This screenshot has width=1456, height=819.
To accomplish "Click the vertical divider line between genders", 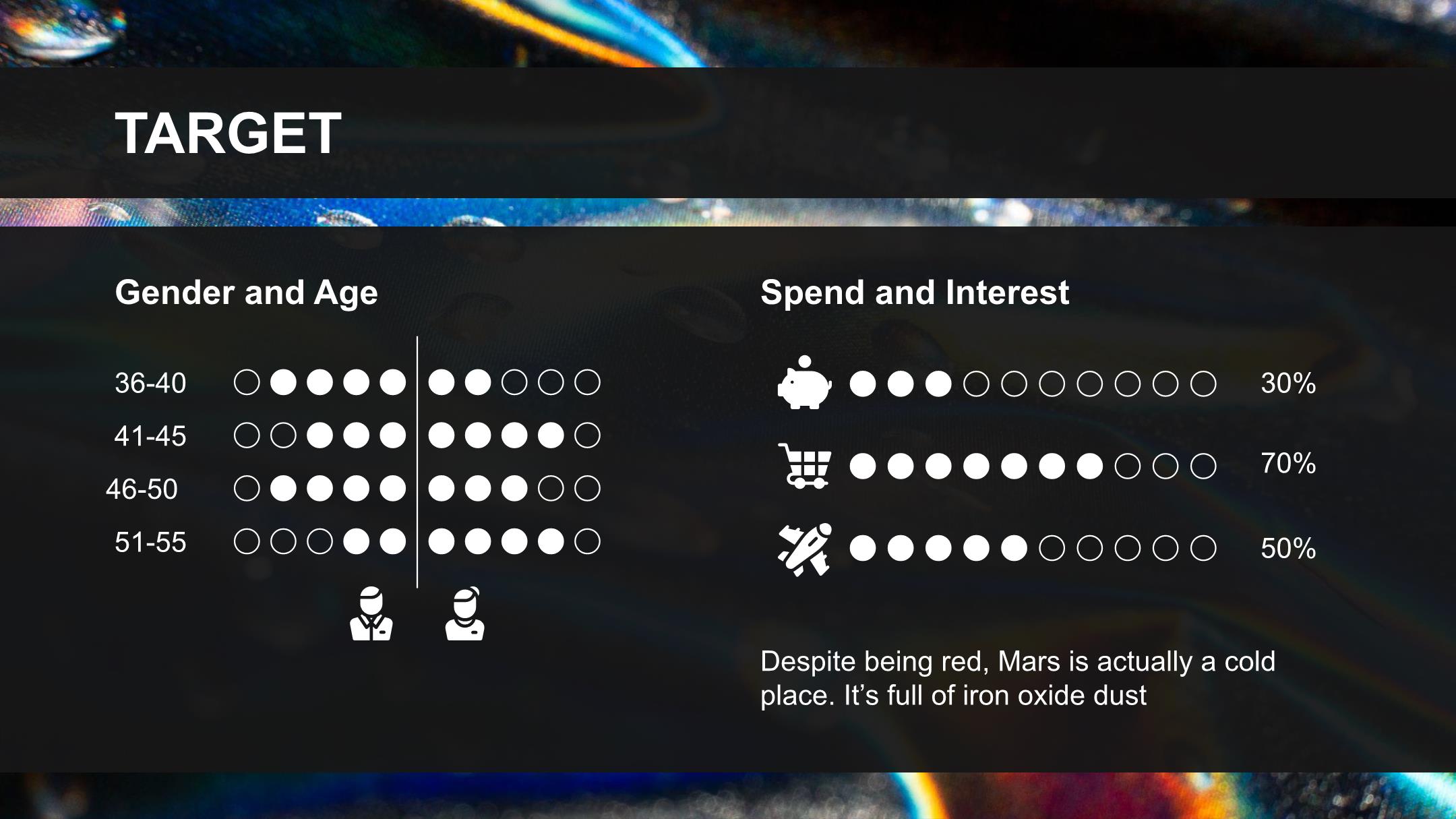I will pos(417,462).
